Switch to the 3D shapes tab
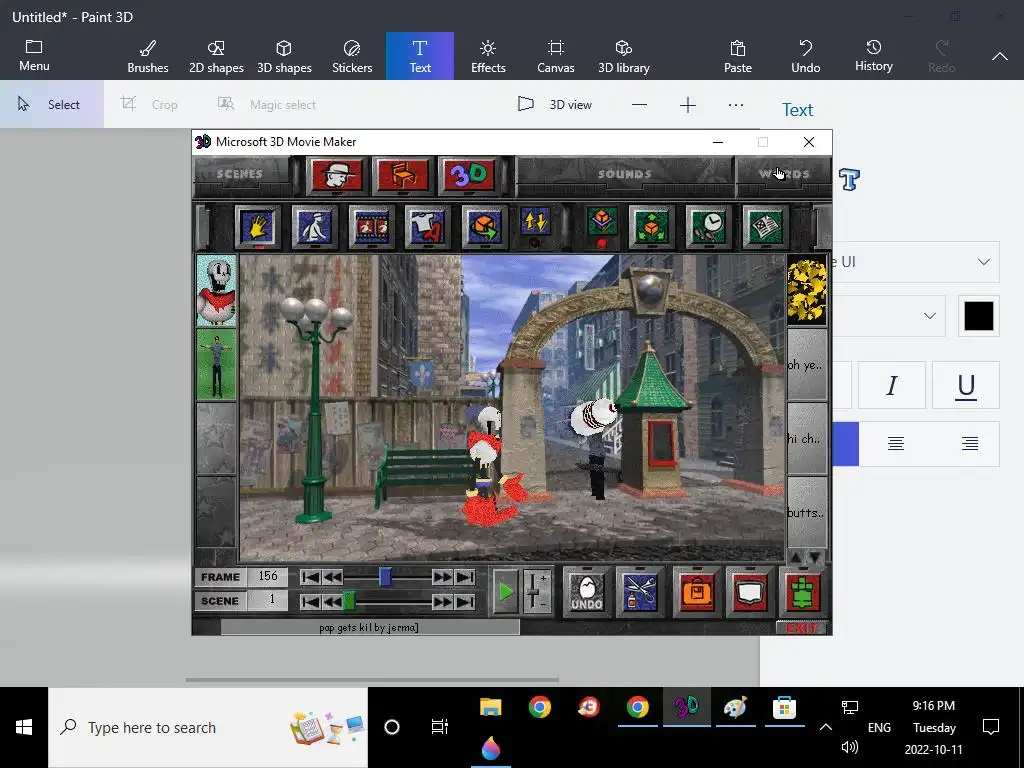The height and width of the screenshot is (768, 1024). pos(284,56)
